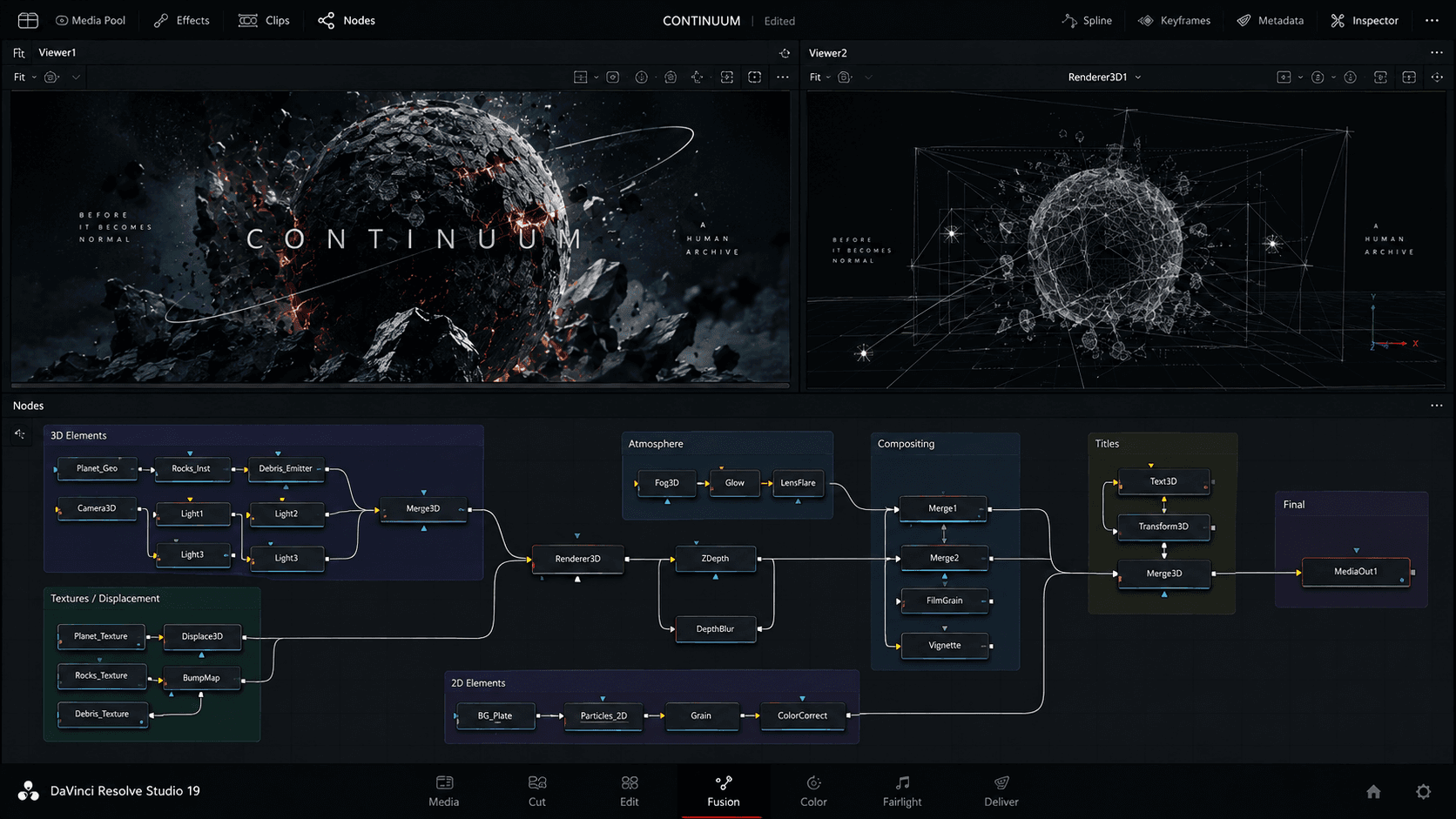
Task: Select the MediaOut1 node
Action: click(1356, 572)
